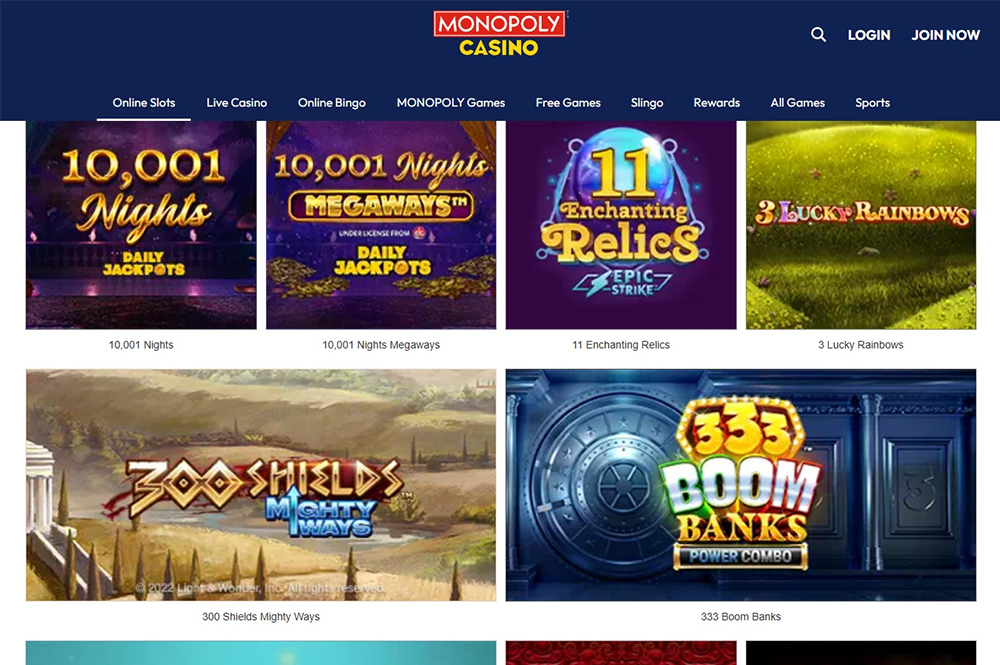Open the Rewards page
The image size is (1000, 665).
(x=717, y=103)
